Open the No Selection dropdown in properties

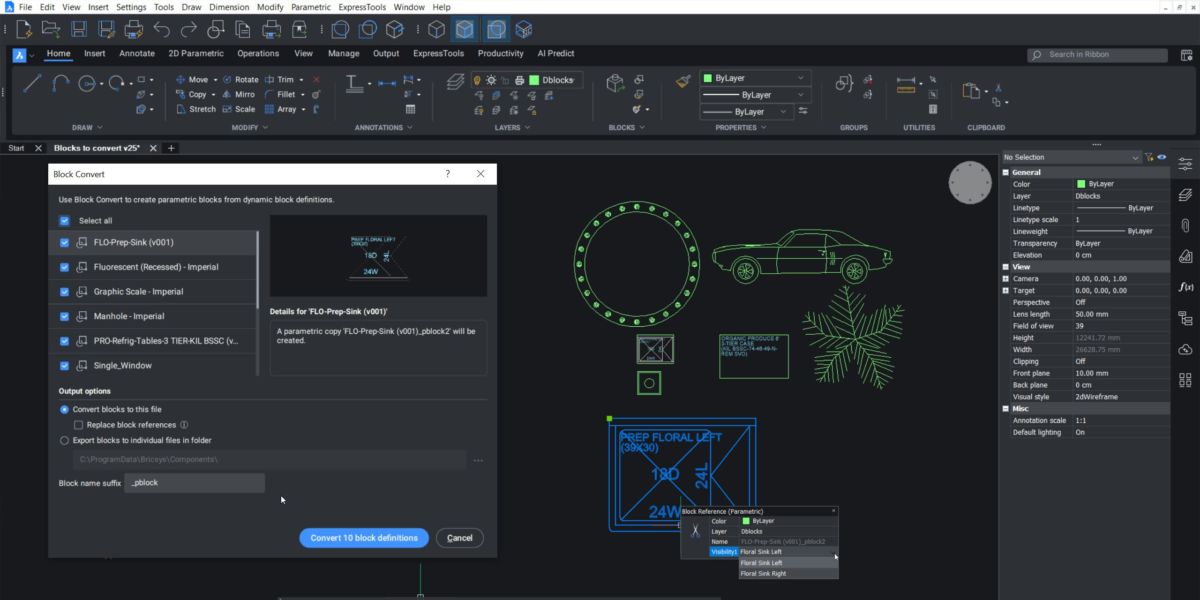[1071, 157]
